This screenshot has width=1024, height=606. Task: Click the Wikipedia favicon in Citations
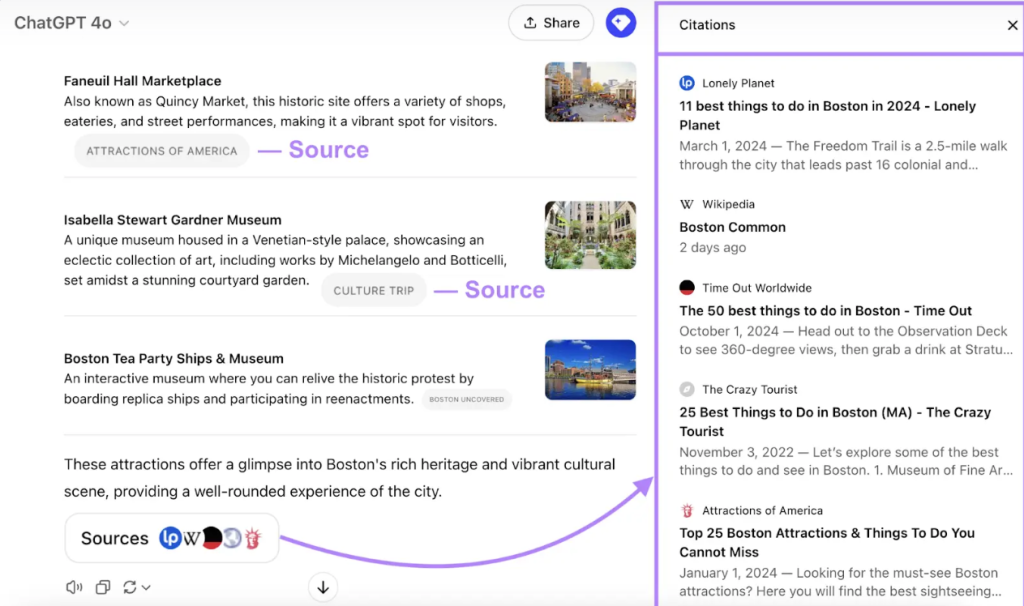tap(686, 204)
